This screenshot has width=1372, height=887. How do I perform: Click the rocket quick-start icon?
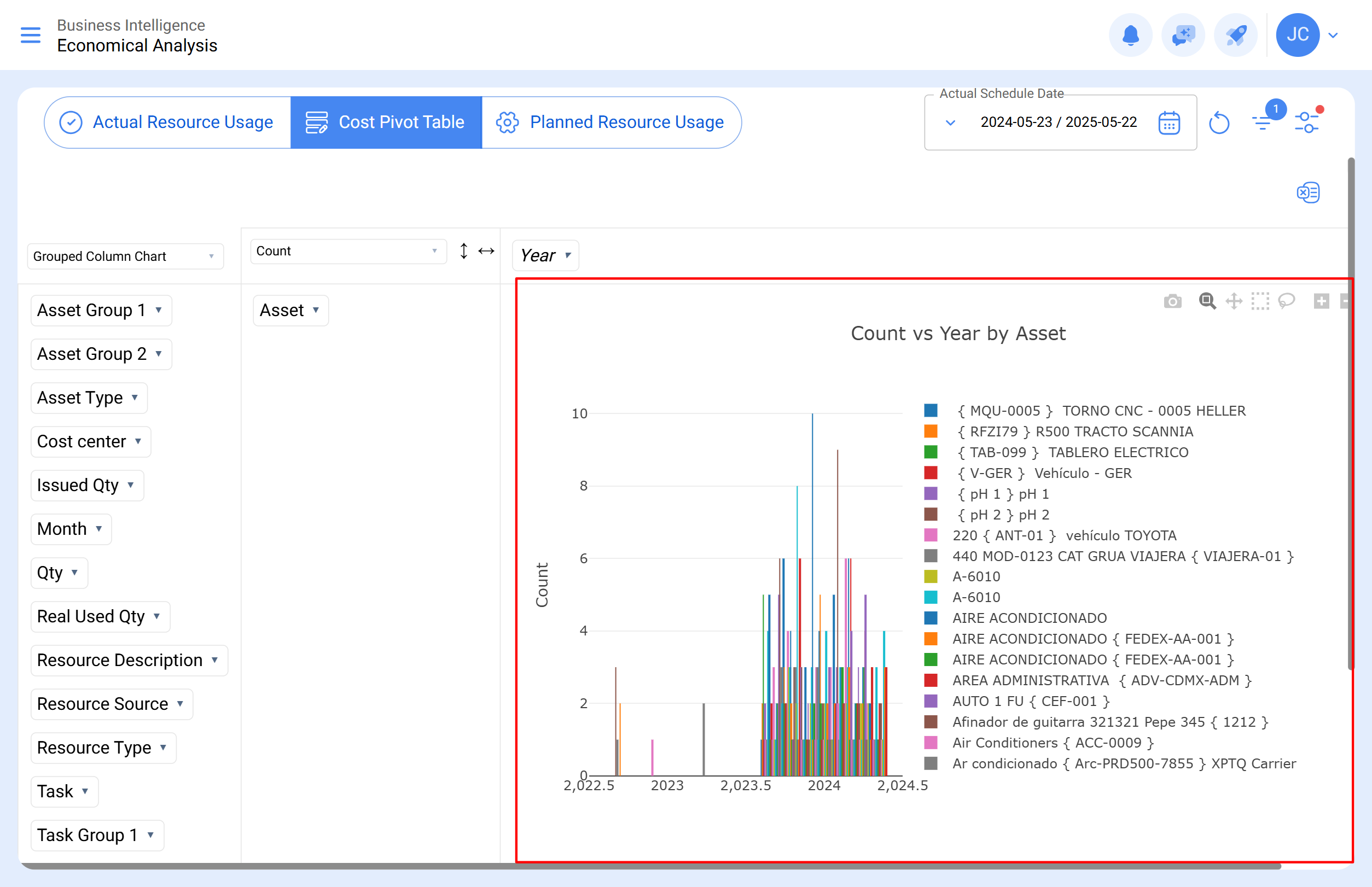tap(1235, 35)
